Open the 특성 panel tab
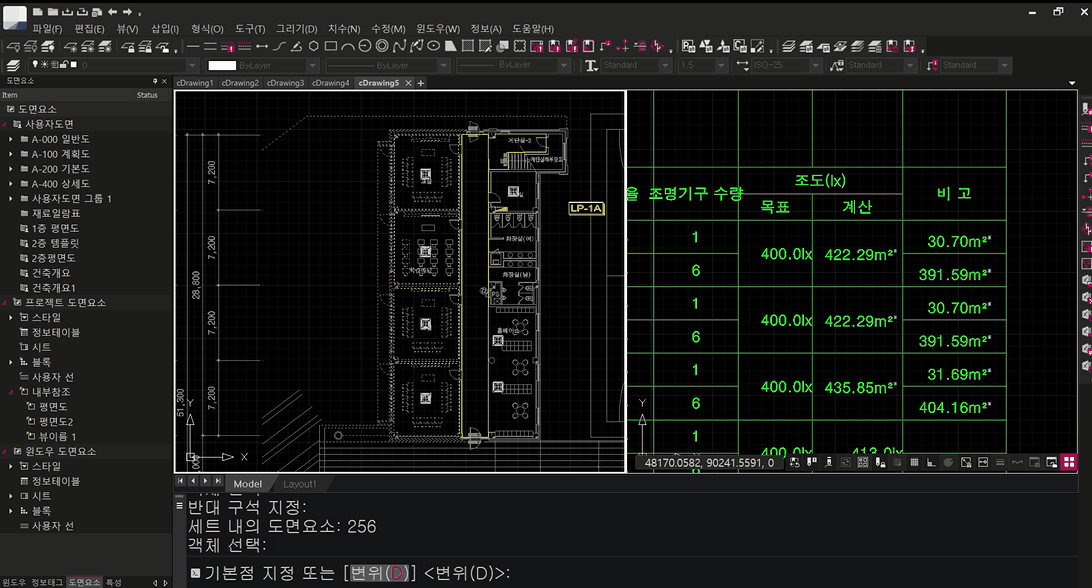This screenshot has height=588, width=1092. (114, 582)
